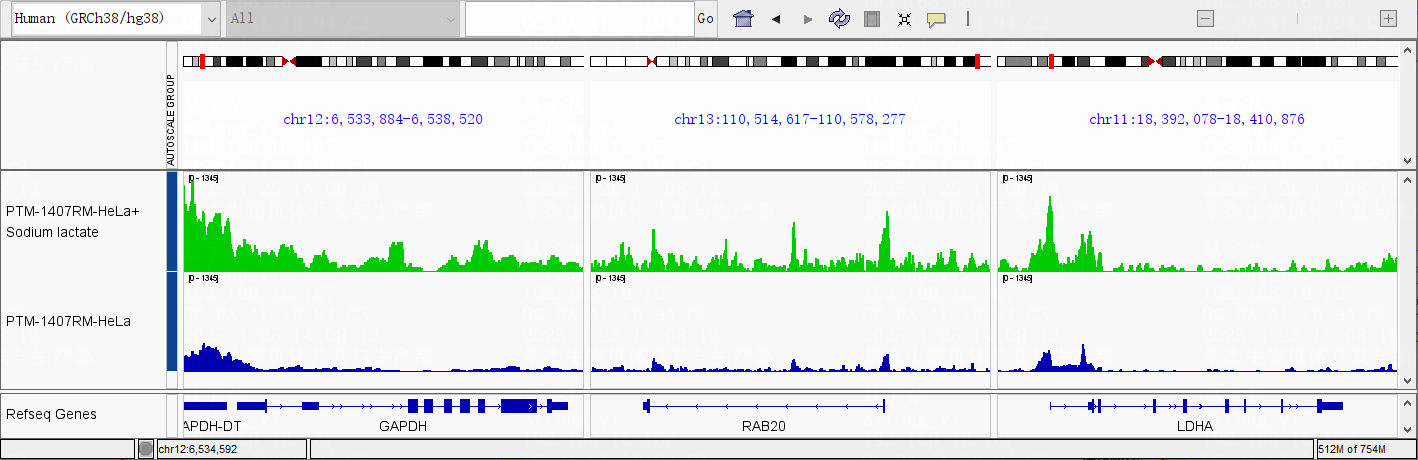Select the PTM-1407RM-HeLa+ Sodium lactate track
The height and width of the screenshot is (460, 1418).
click(x=72, y=222)
